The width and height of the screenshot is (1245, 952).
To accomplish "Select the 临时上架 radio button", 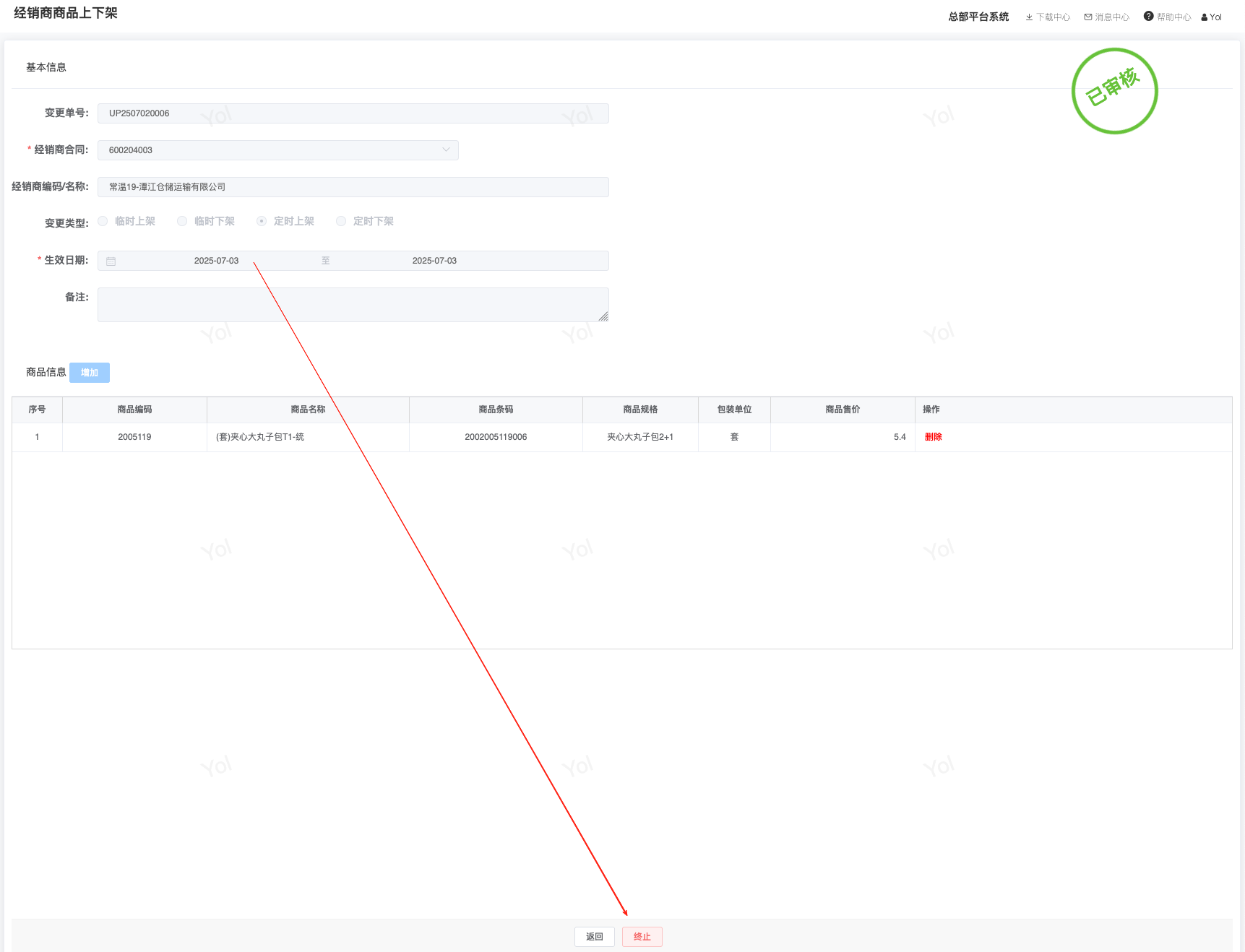I will coord(103,221).
